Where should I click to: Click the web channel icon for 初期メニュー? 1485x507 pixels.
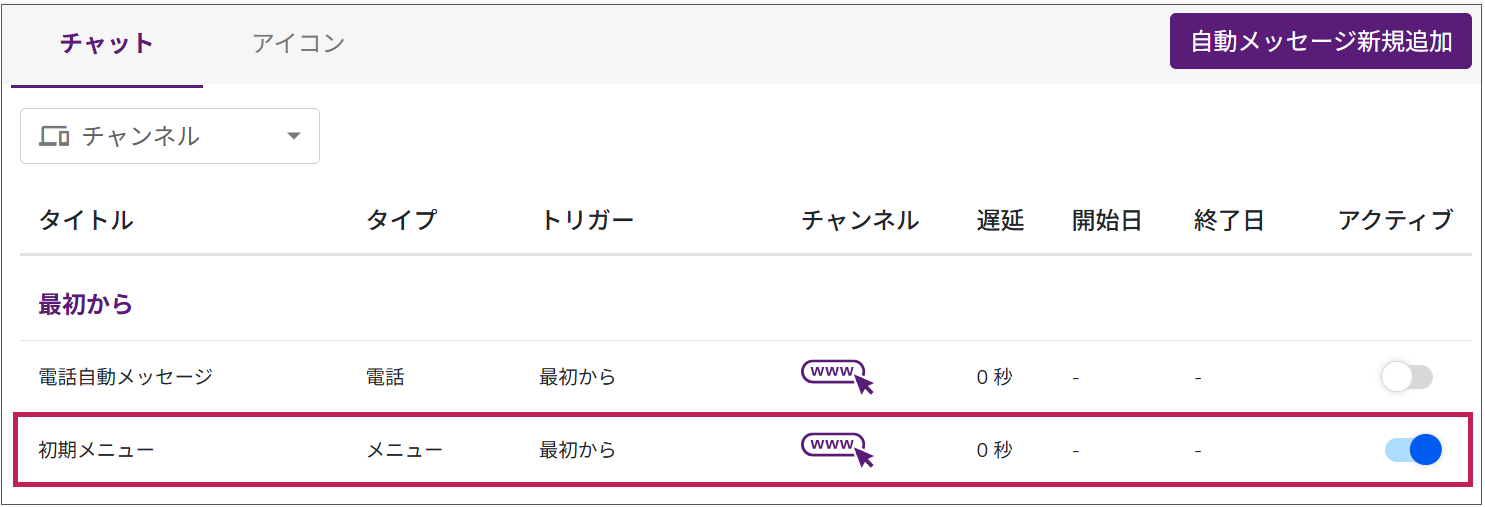point(838,450)
